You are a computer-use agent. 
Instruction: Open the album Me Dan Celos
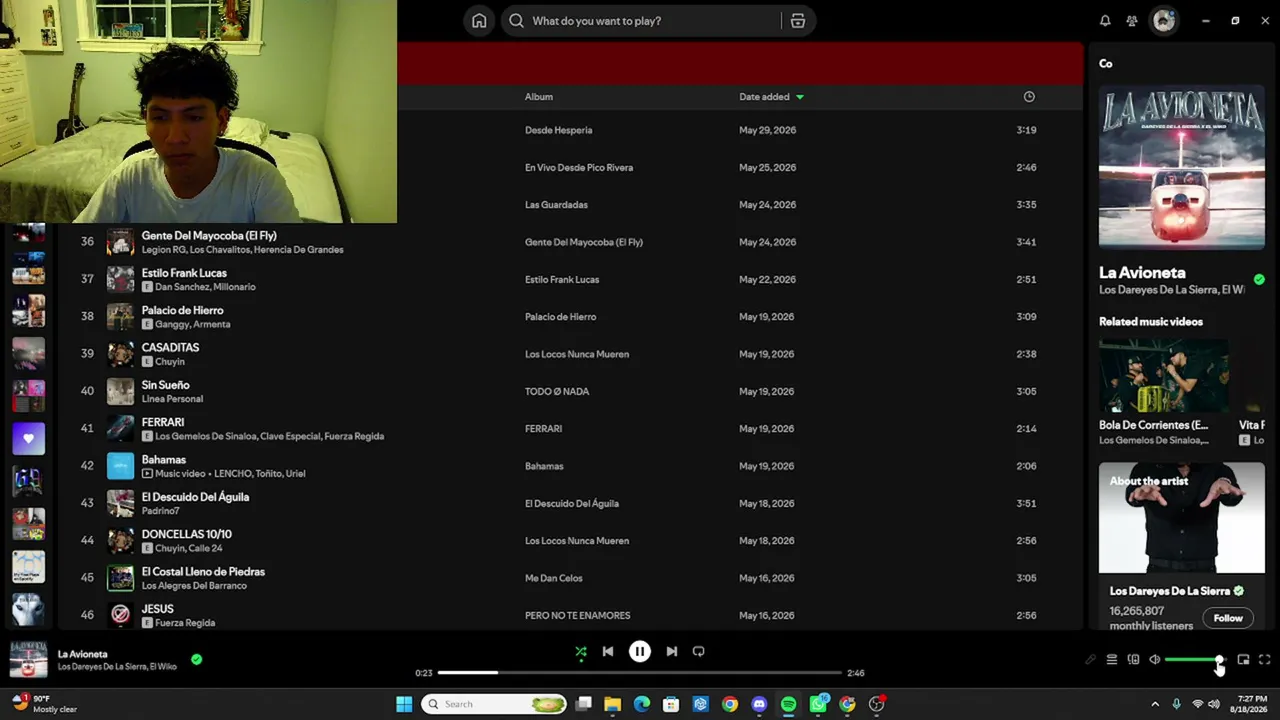[553, 578]
